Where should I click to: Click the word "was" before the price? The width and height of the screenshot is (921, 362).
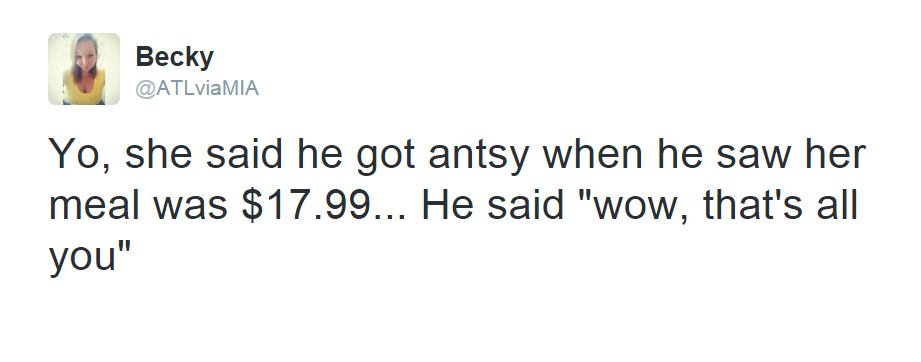tap(190, 206)
